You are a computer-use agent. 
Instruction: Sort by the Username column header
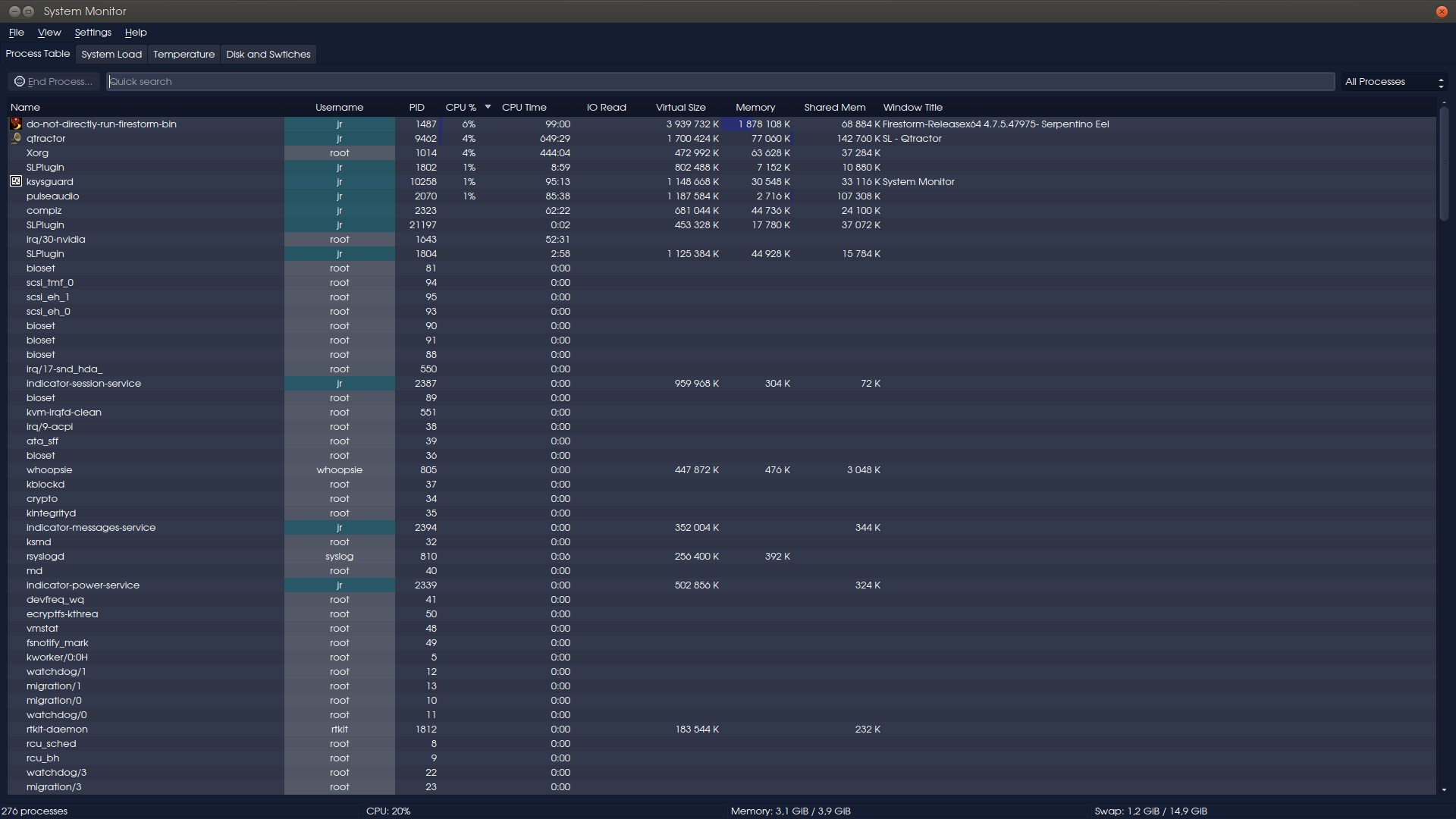pos(339,107)
